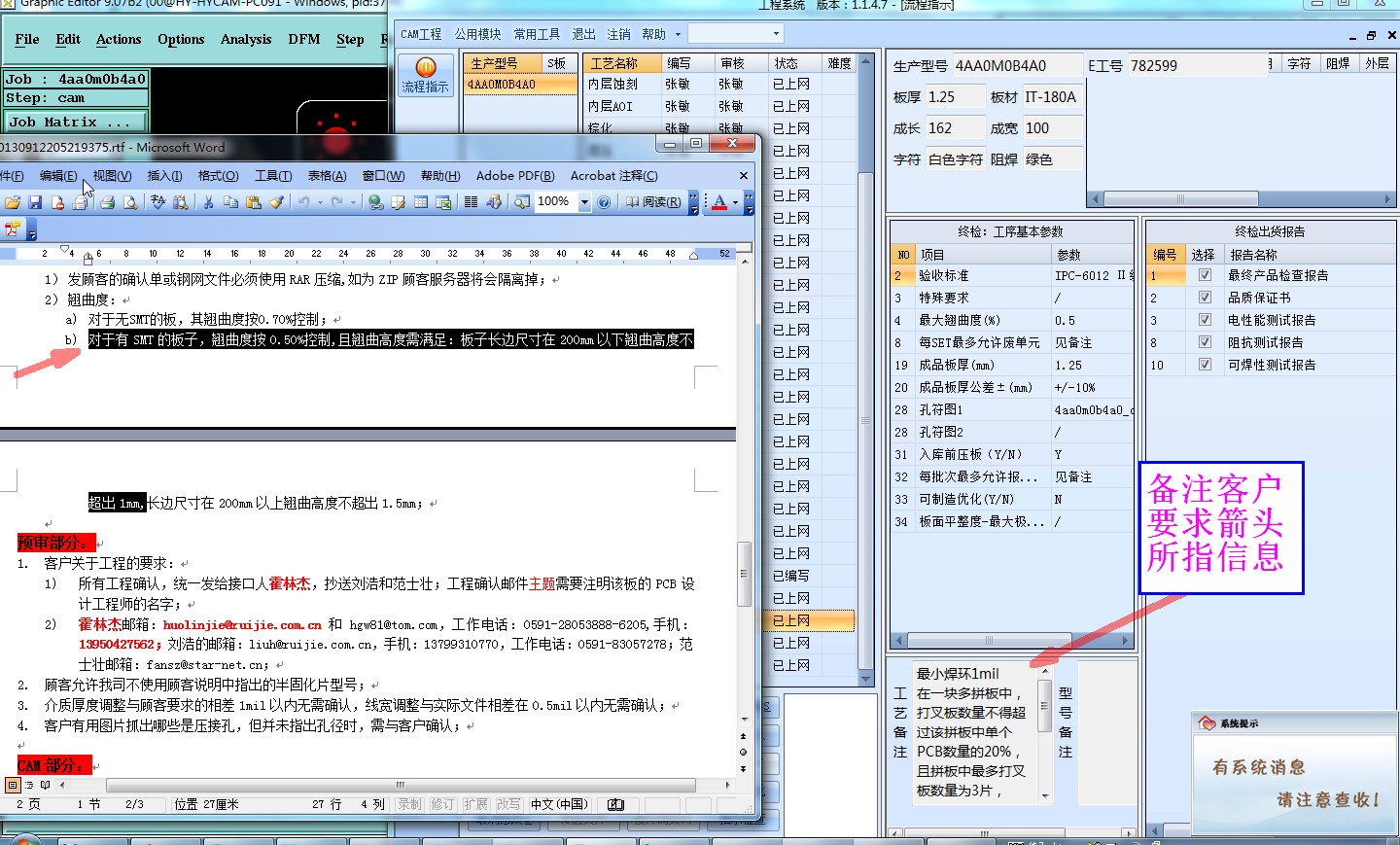
Task: Open the 100% zoom dropdown arrow
Action: [x=584, y=202]
